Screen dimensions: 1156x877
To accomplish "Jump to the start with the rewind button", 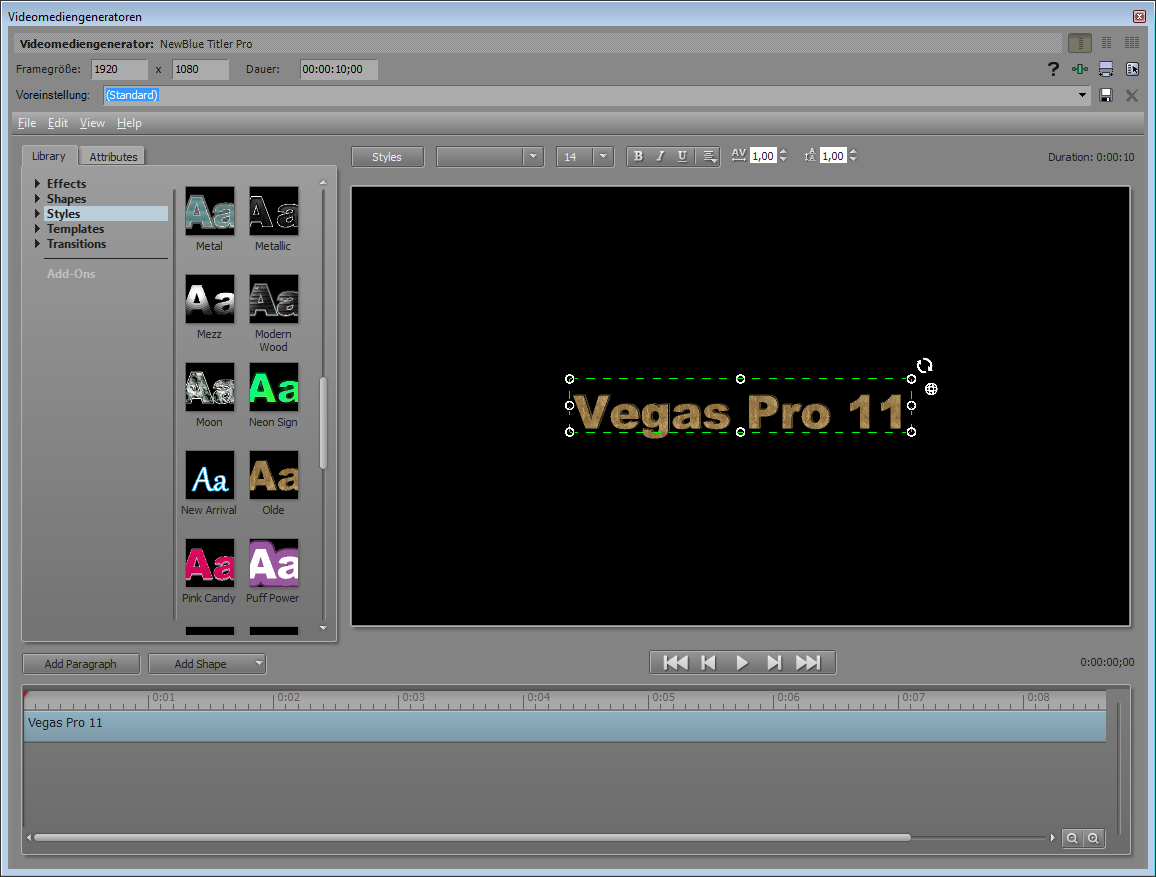I will [676, 663].
